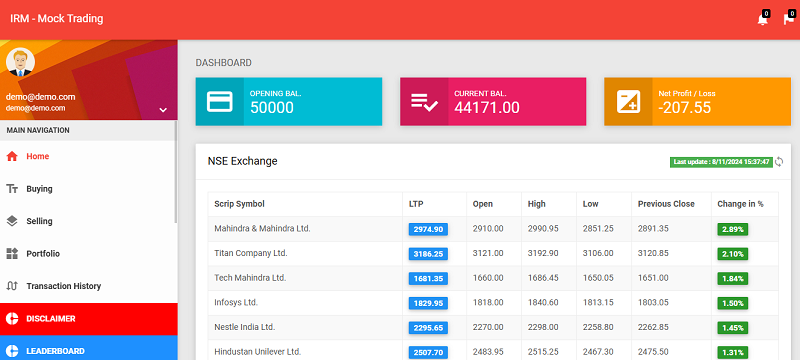Click the DISCLAIMER pie icon

pos(12,319)
